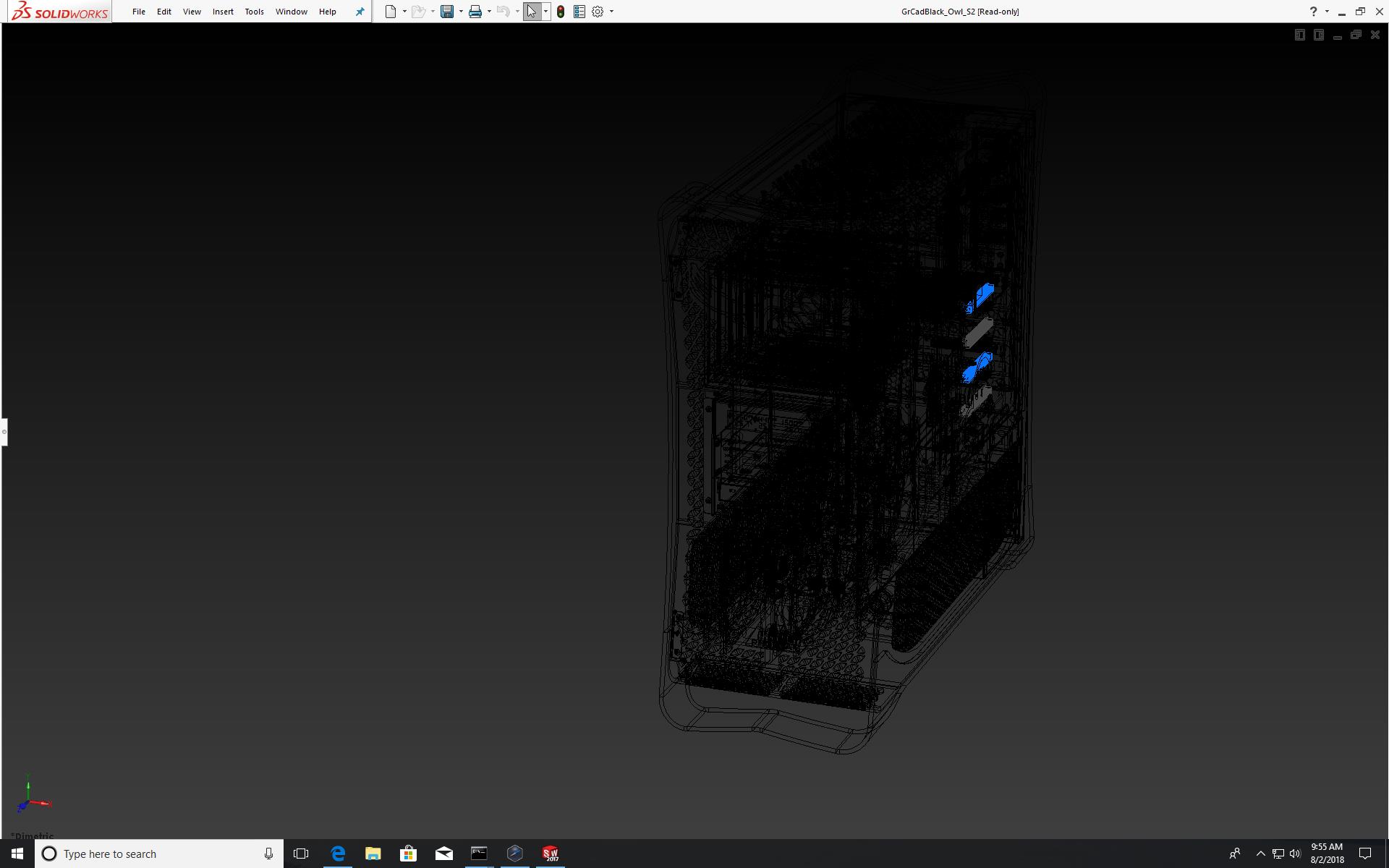The width and height of the screenshot is (1389, 868).
Task: Click the Rebuild traffic light icon
Action: pyautogui.click(x=561, y=12)
